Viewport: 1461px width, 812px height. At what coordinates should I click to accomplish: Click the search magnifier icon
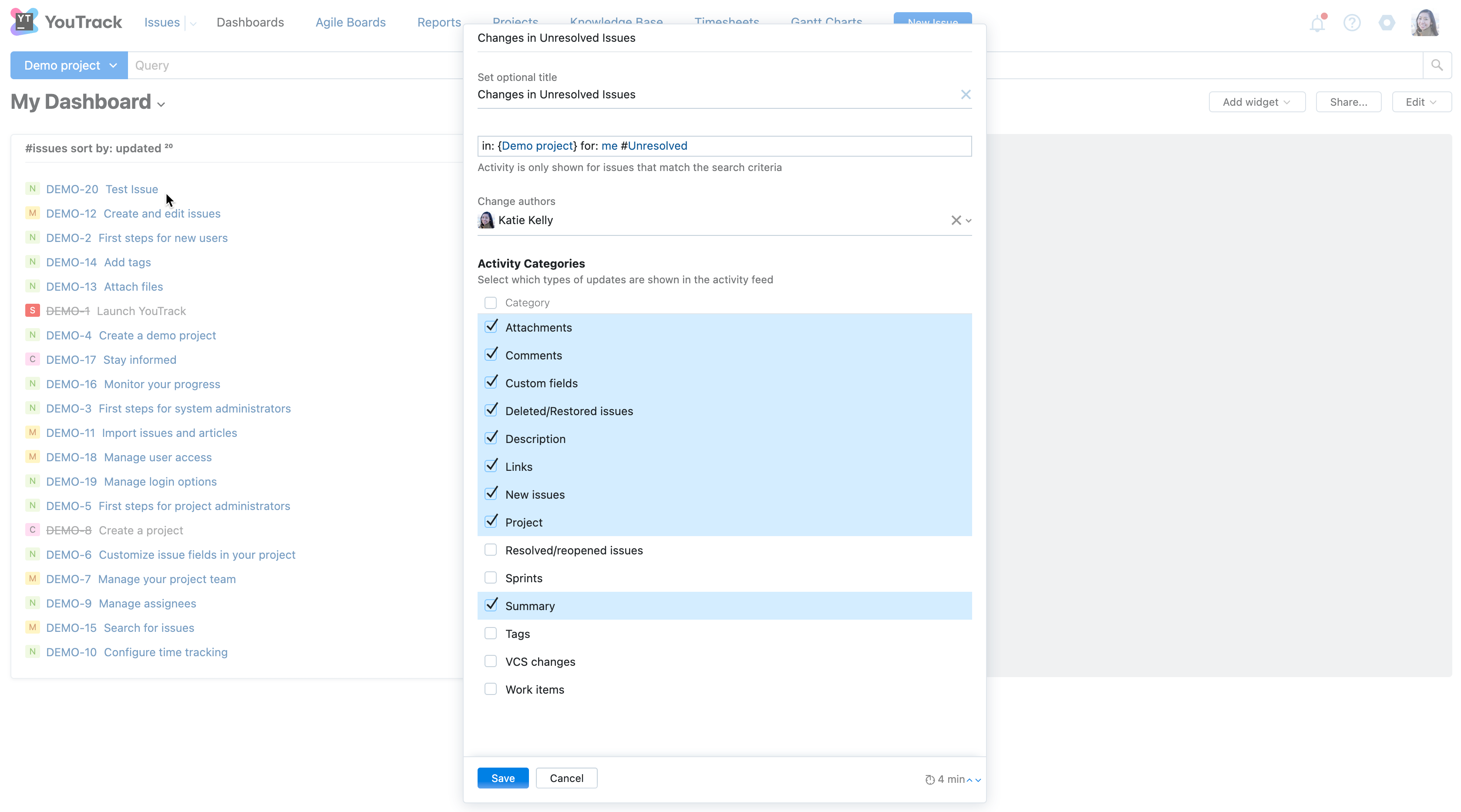point(1437,65)
